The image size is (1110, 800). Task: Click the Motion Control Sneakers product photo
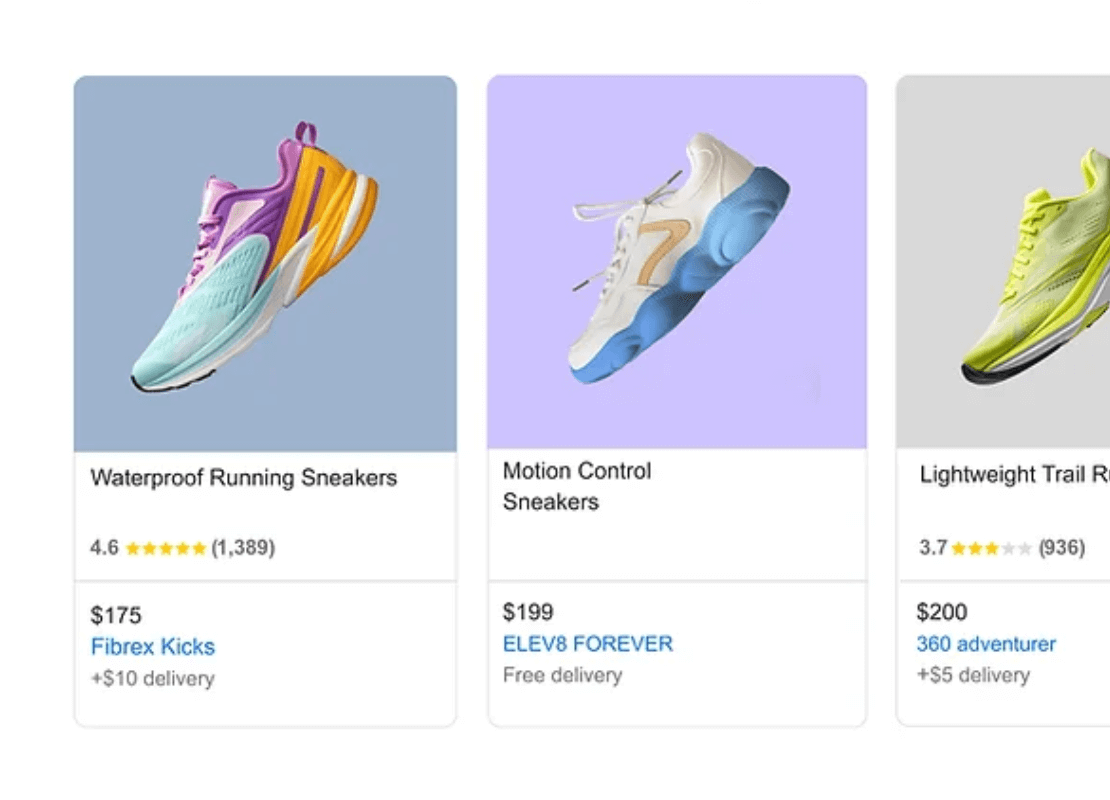(x=677, y=262)
